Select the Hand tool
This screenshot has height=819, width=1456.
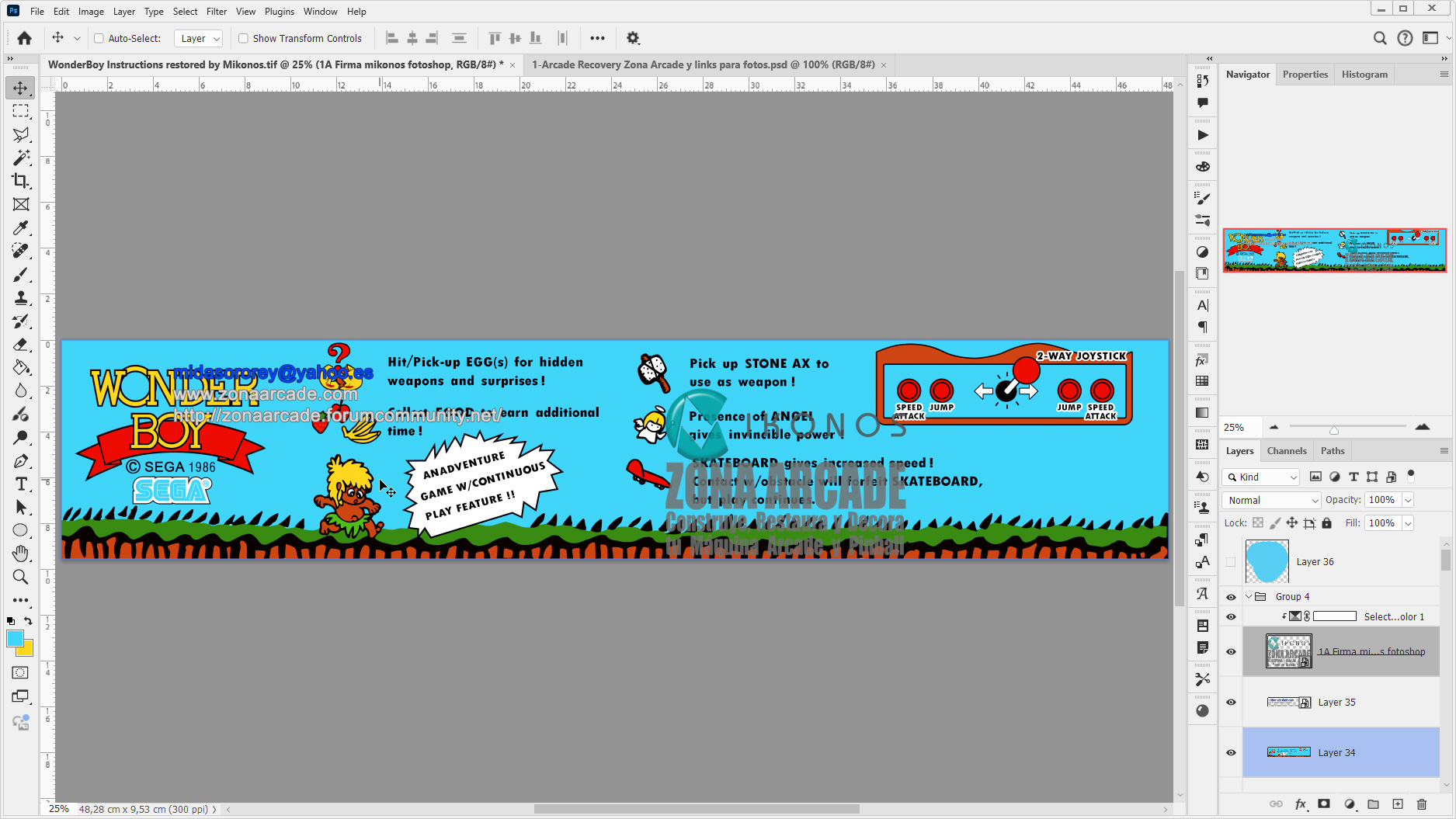[21, 554]
